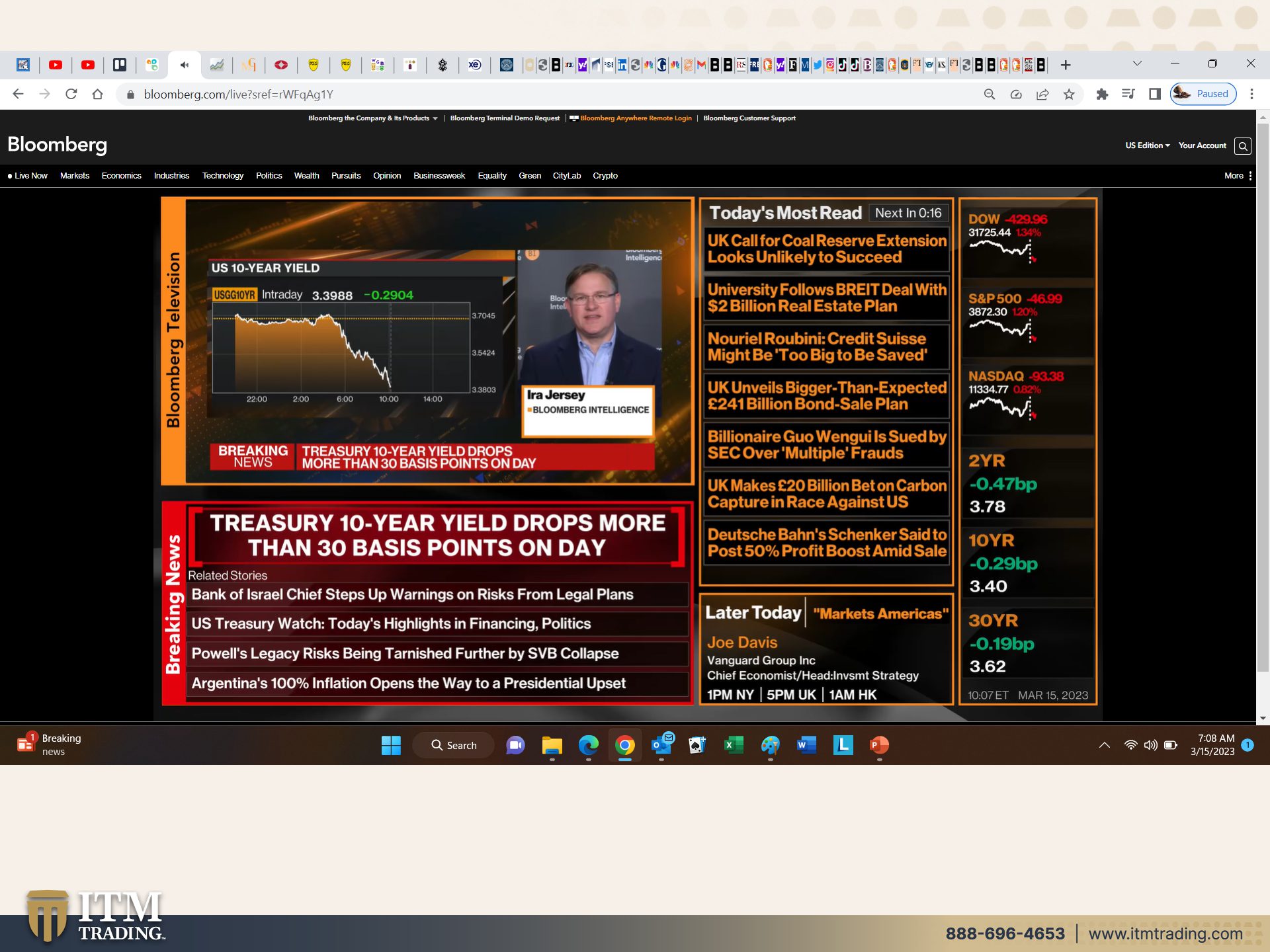Switch to the Instagram tab
Image resolution: width=1270 pixels, height=952 pixels.
829,65
